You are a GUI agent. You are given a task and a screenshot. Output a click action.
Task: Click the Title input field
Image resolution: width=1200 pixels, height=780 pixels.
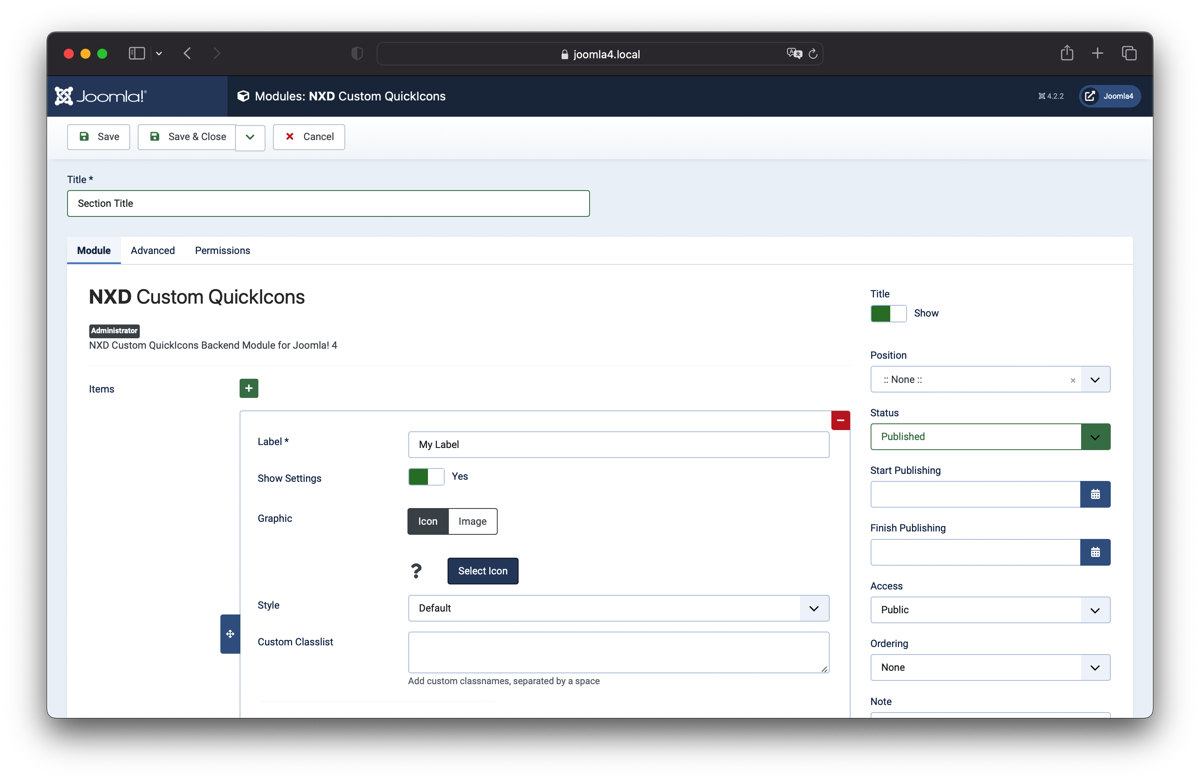[328, 204]
